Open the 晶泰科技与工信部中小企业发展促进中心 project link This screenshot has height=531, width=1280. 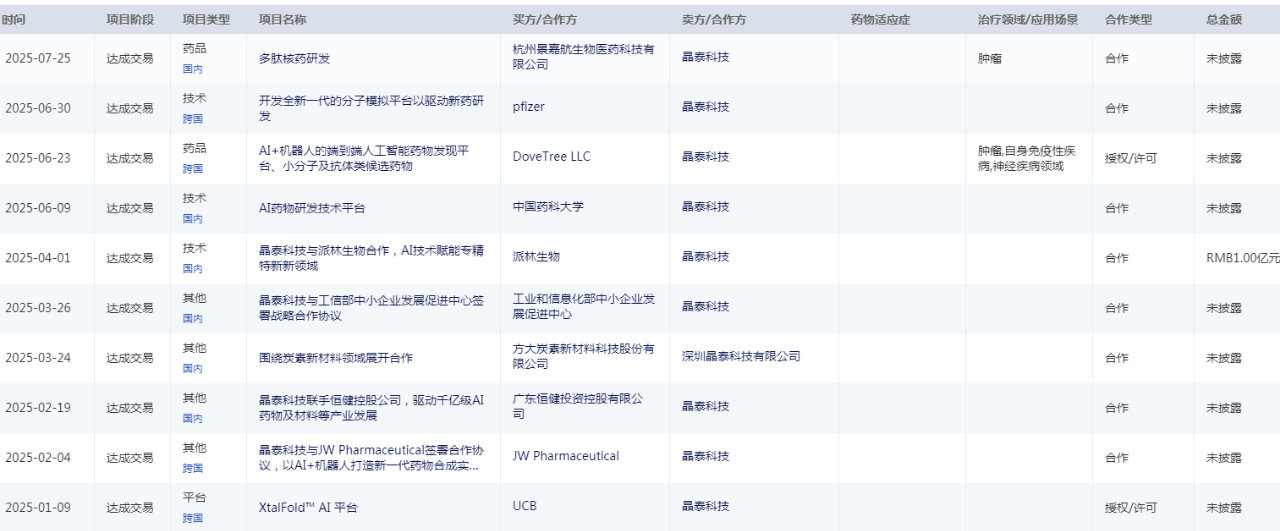tap(371, 308)
